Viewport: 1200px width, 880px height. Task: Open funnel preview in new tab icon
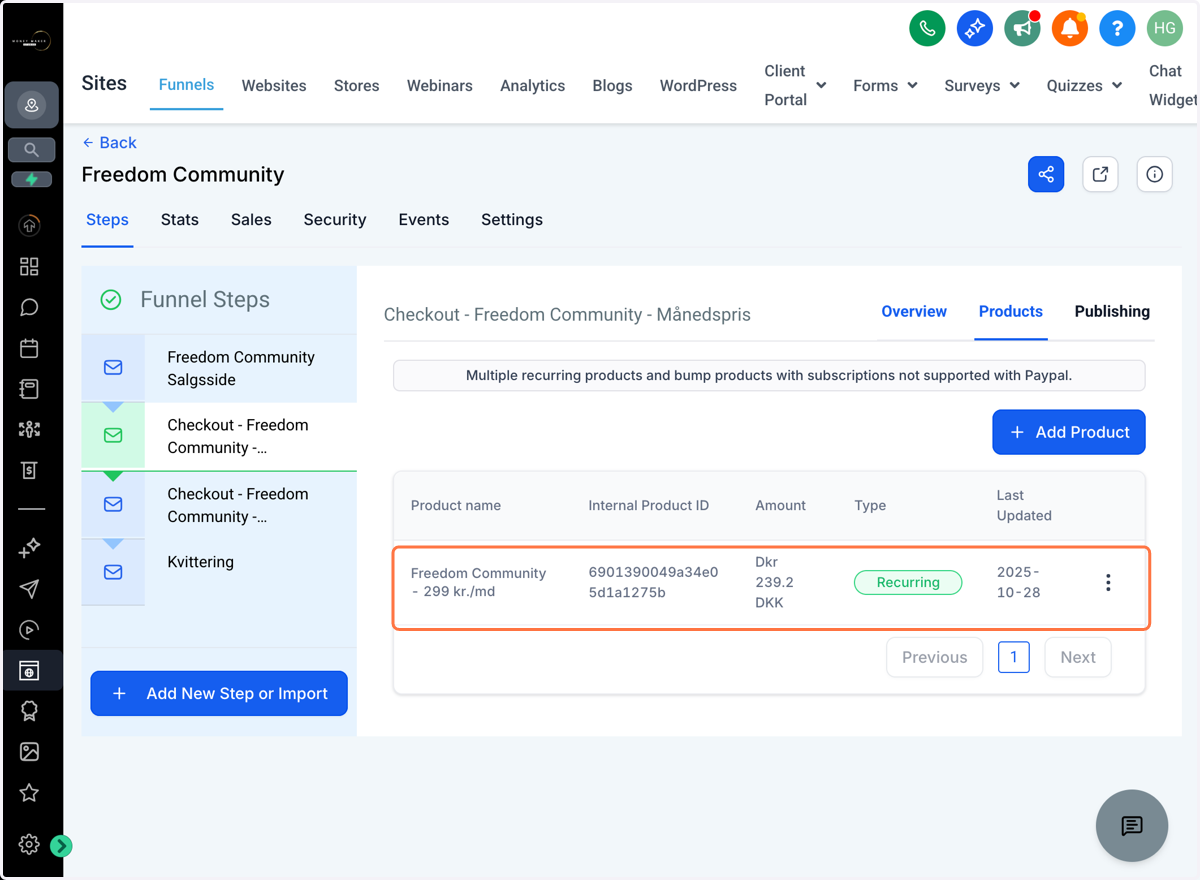pos(1100,174)
